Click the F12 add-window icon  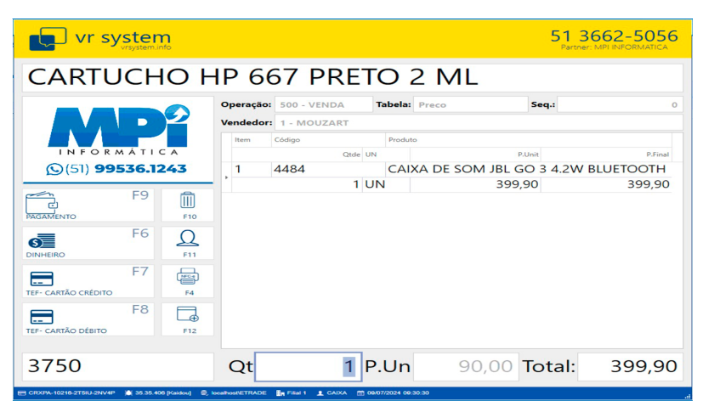coord(188,319)
